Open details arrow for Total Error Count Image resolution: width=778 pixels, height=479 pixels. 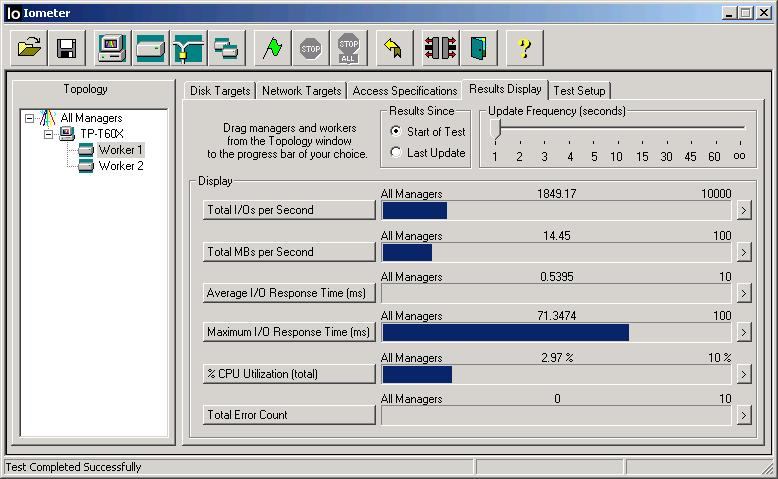click(743, 415)
